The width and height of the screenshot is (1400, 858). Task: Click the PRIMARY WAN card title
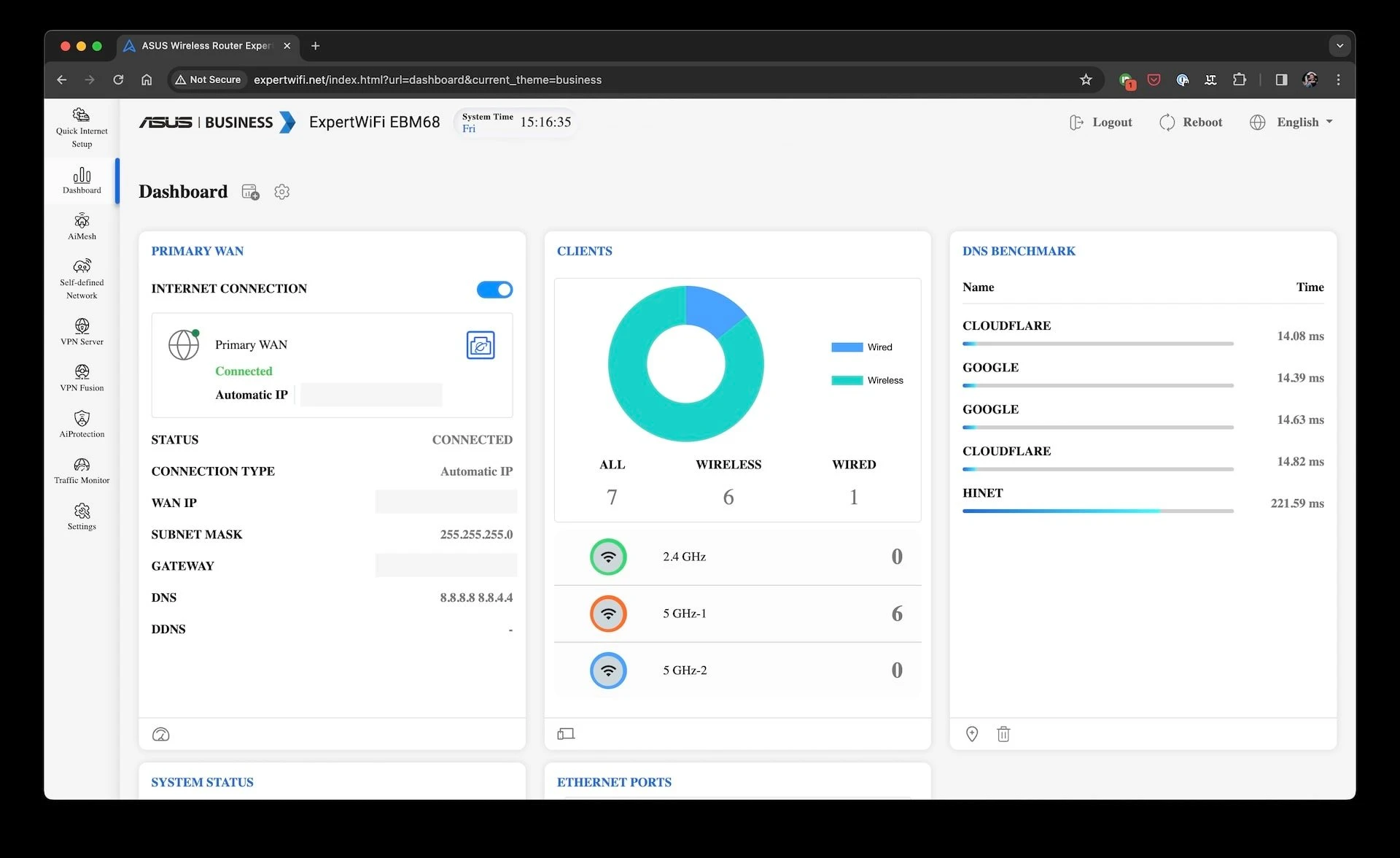[198, 251]
